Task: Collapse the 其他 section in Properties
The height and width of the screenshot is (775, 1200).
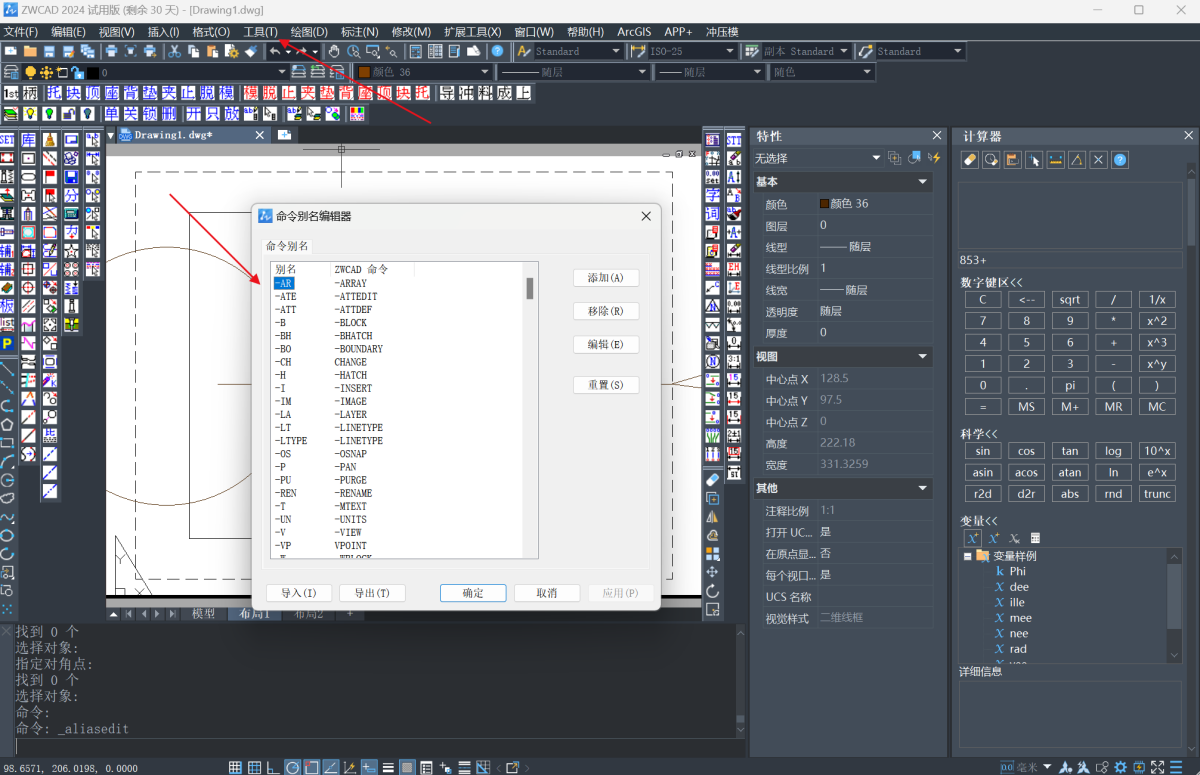Action: point(923,488)
